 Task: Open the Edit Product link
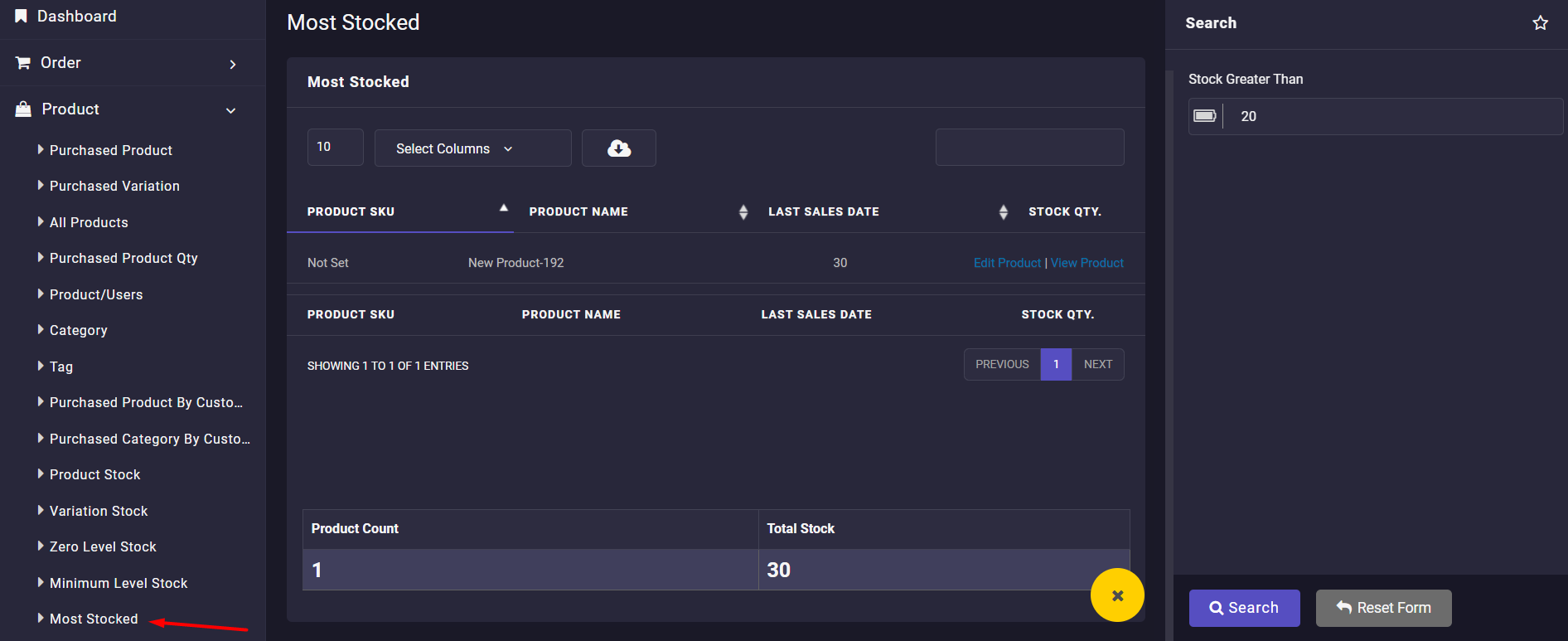point(1007,263)
